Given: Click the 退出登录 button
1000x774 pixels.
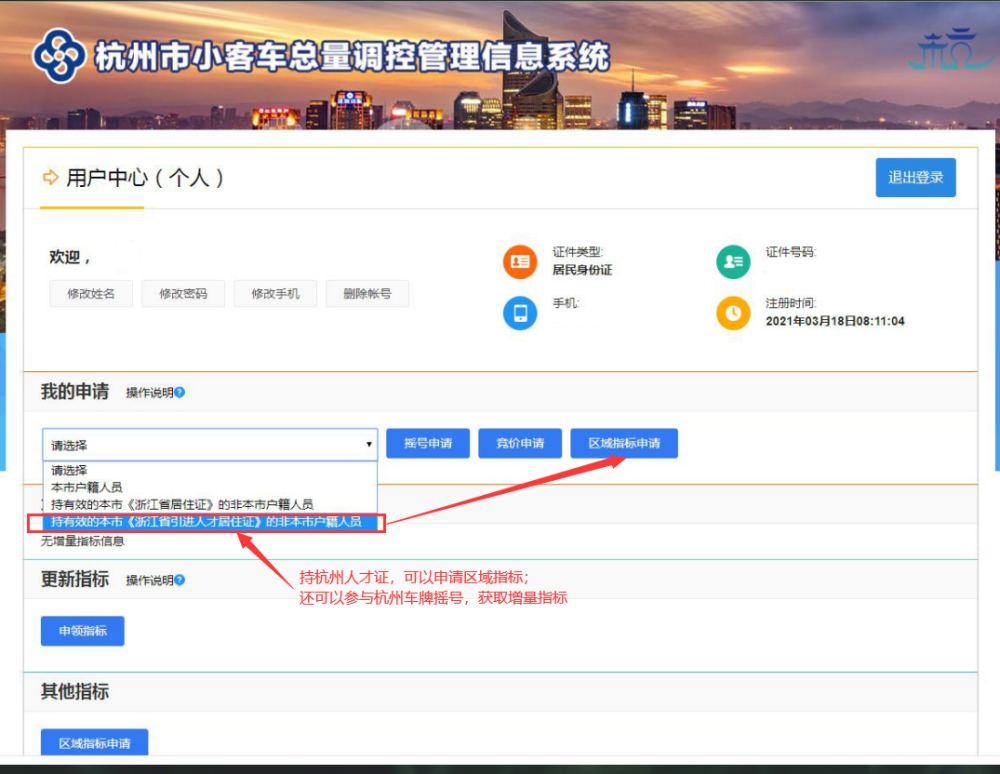Looking at the screenshot, I should tap(915, 177).
